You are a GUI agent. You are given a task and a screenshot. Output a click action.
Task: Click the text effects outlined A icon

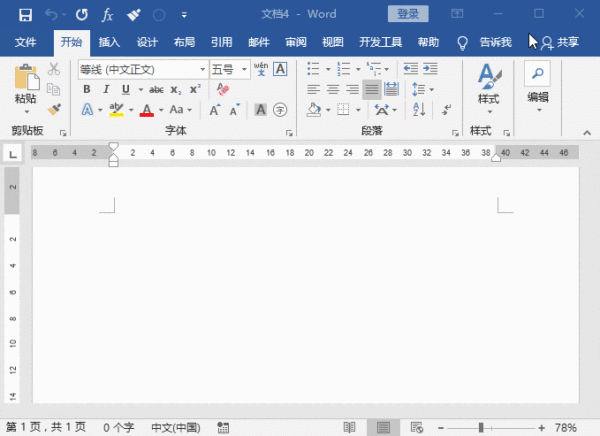coord(87,110)
